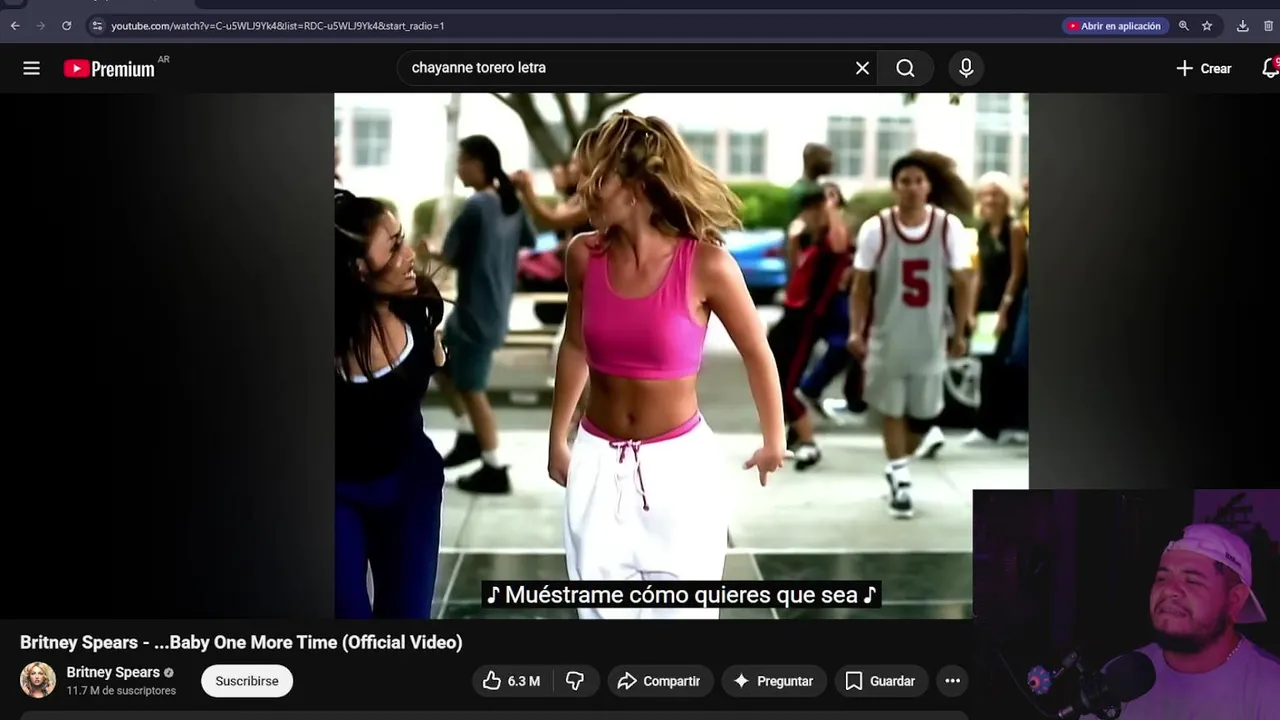Screen dimensions: 1280x720
Task: Go to YouTube Premium home logo
Action: pyautogui.click(x=110, y=68)
